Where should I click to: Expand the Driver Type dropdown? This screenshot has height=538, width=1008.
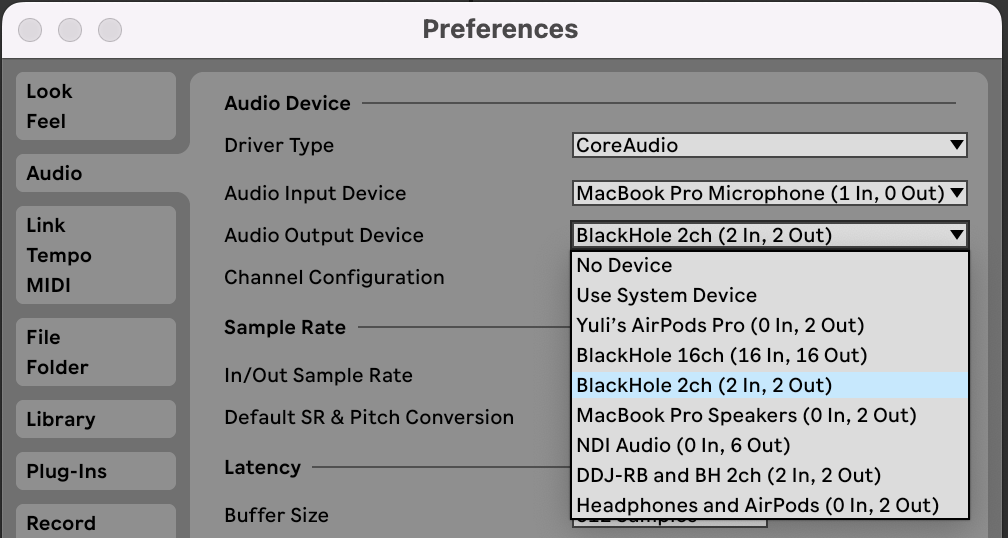pos(769,145)
